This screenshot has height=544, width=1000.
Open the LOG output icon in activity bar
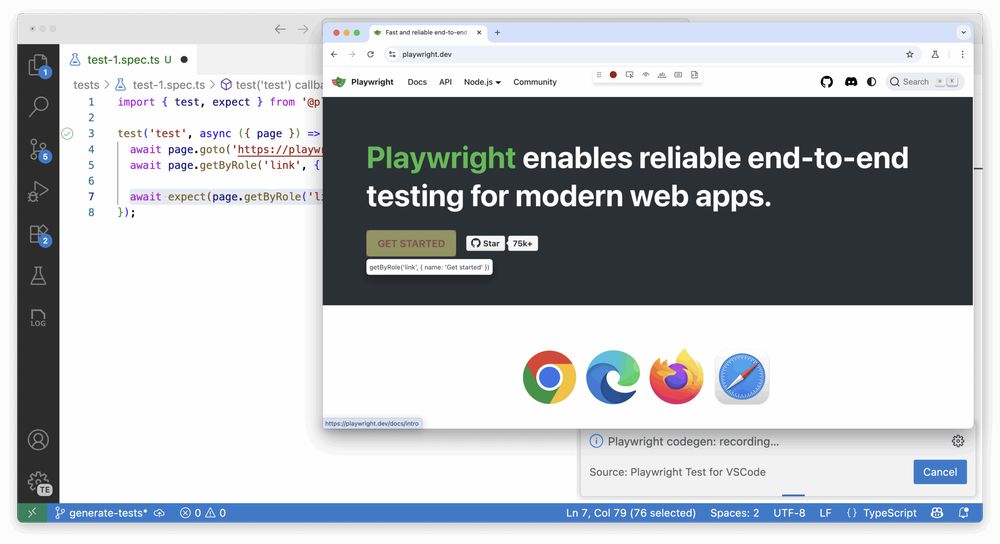[38, 318]
